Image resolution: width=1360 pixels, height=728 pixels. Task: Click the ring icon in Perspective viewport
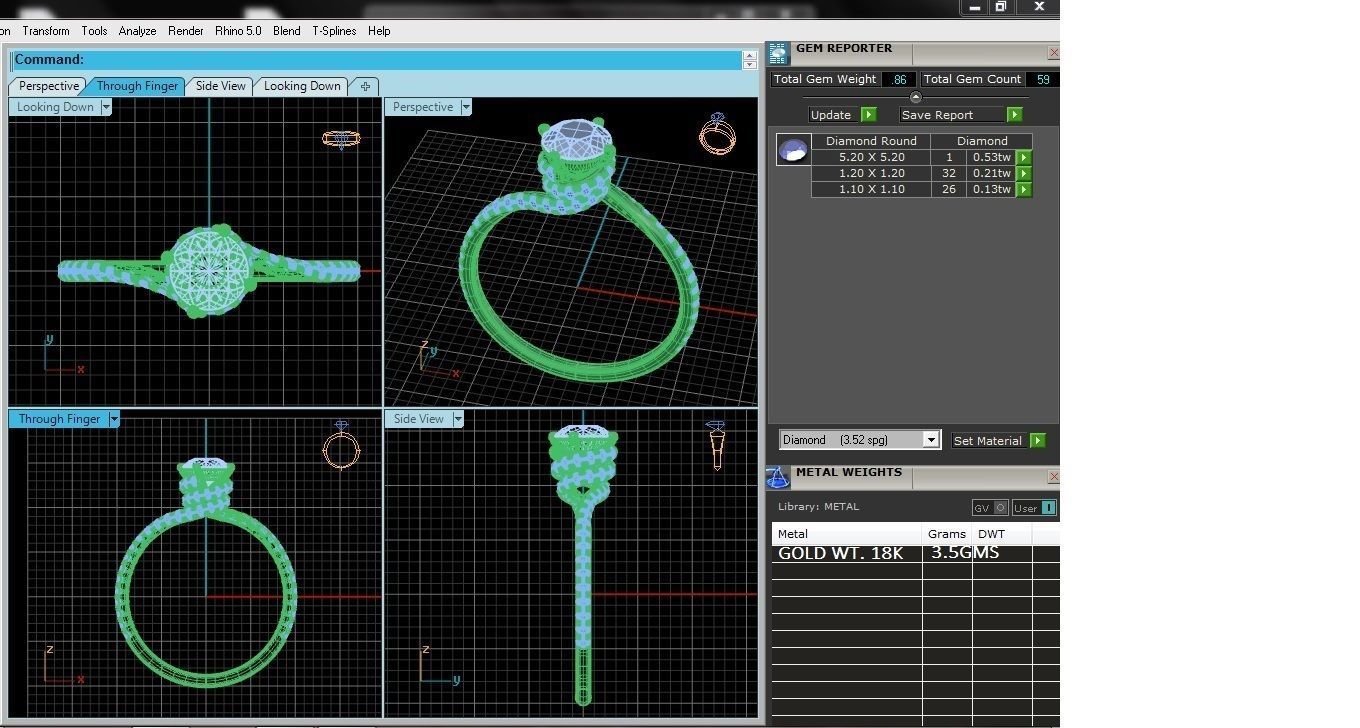[716, 134]
